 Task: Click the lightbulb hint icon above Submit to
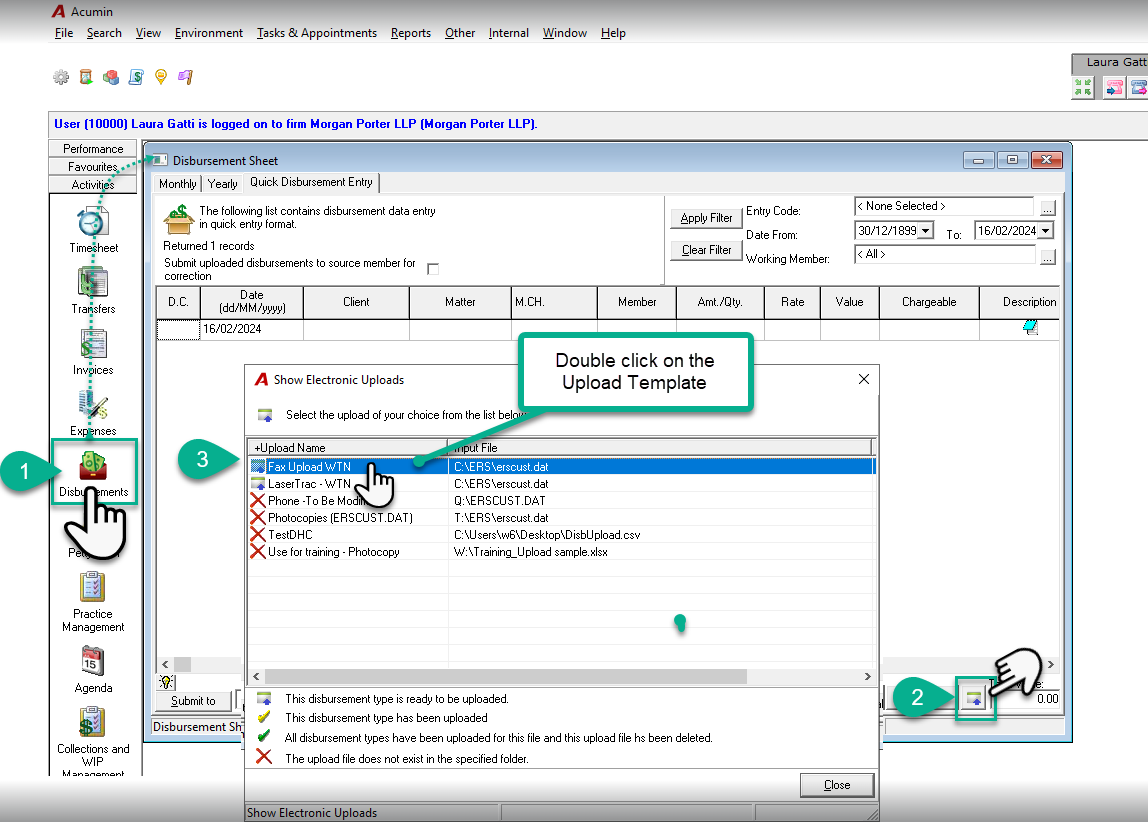[x=167, y=682]
